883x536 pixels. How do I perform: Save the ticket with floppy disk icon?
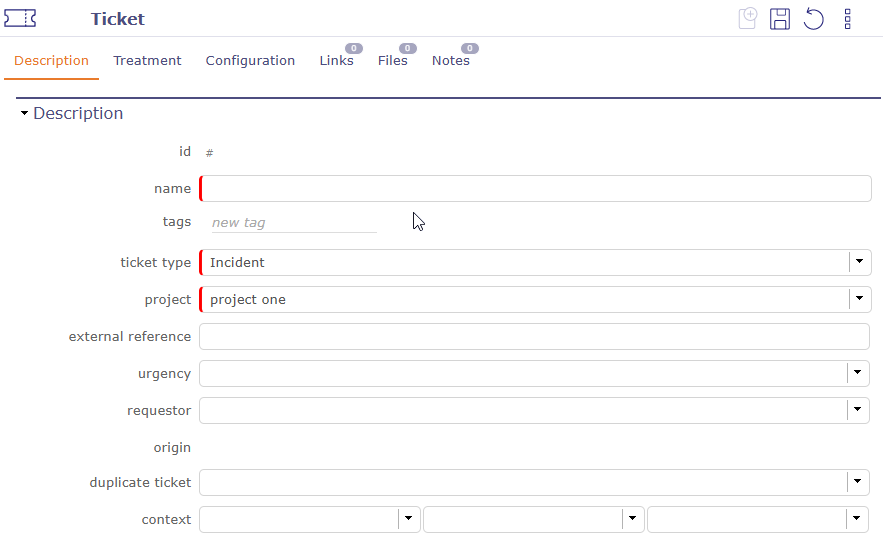(780, 19)
